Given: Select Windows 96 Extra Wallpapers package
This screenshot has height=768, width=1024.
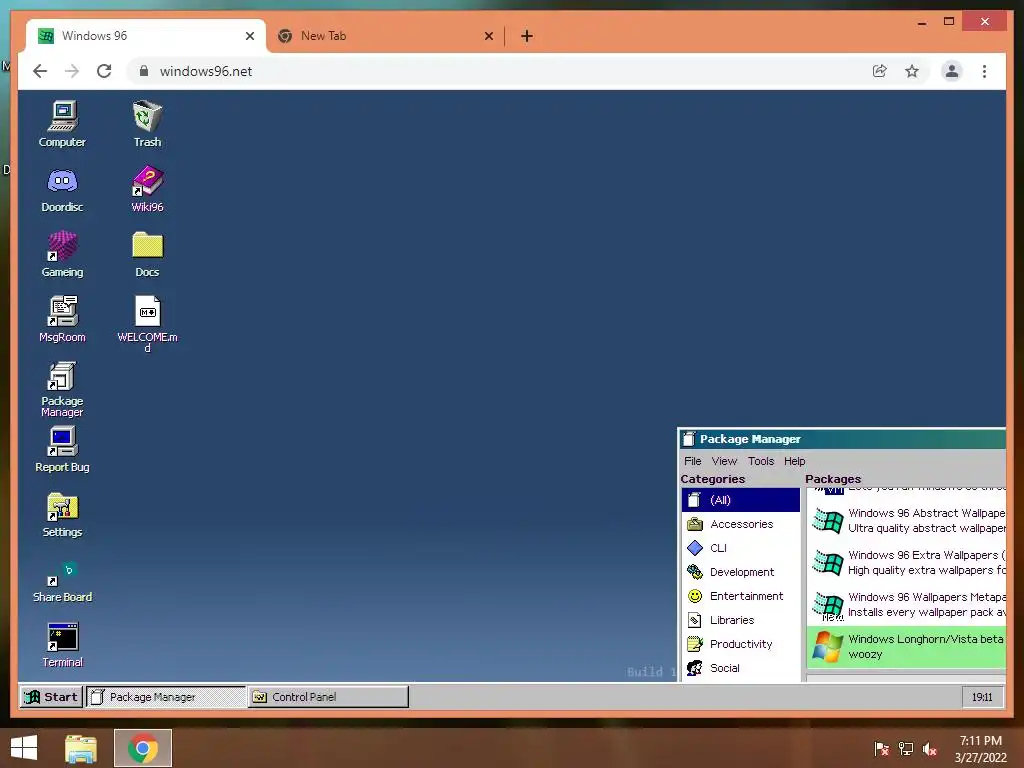Looking at the screenshot, I should click(906, 562).
